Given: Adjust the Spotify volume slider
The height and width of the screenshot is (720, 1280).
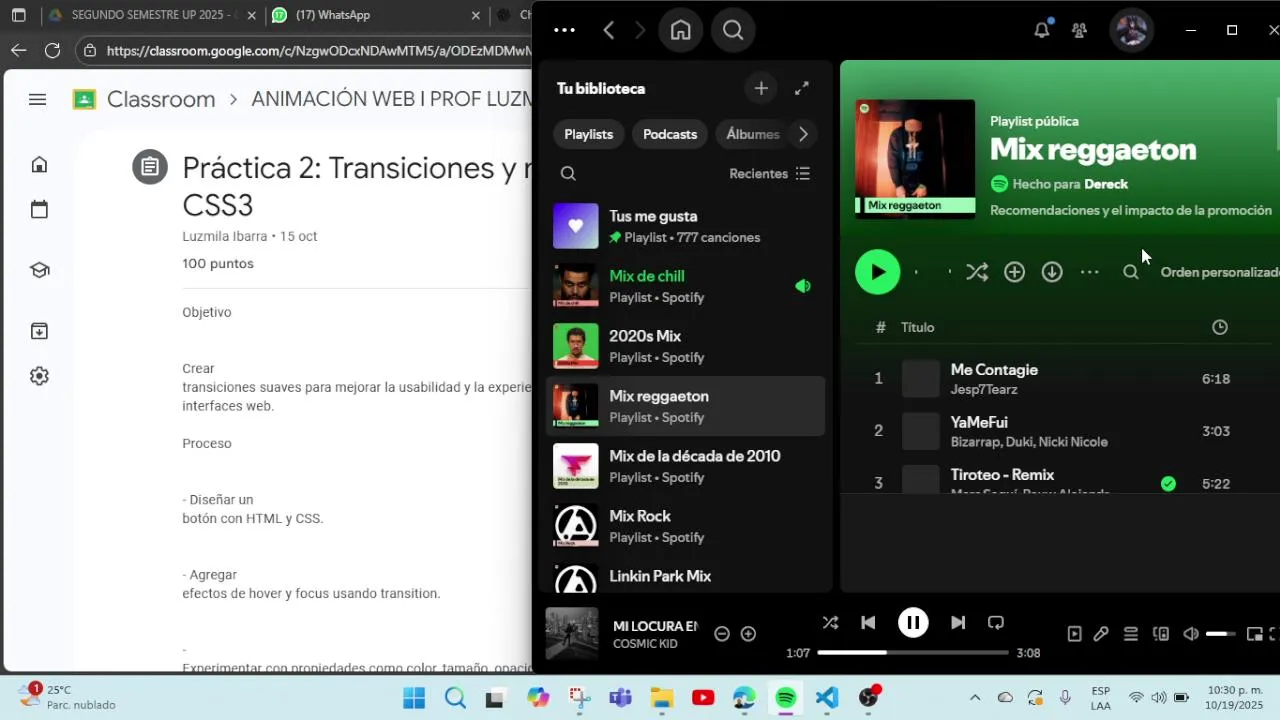Looking at the screenshot, I should pyautogui.click(x=1221, y=634).
